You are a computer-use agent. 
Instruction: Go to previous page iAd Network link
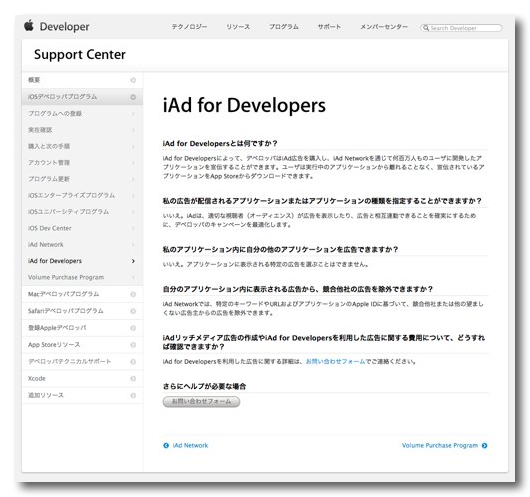[x=190, y=445]
